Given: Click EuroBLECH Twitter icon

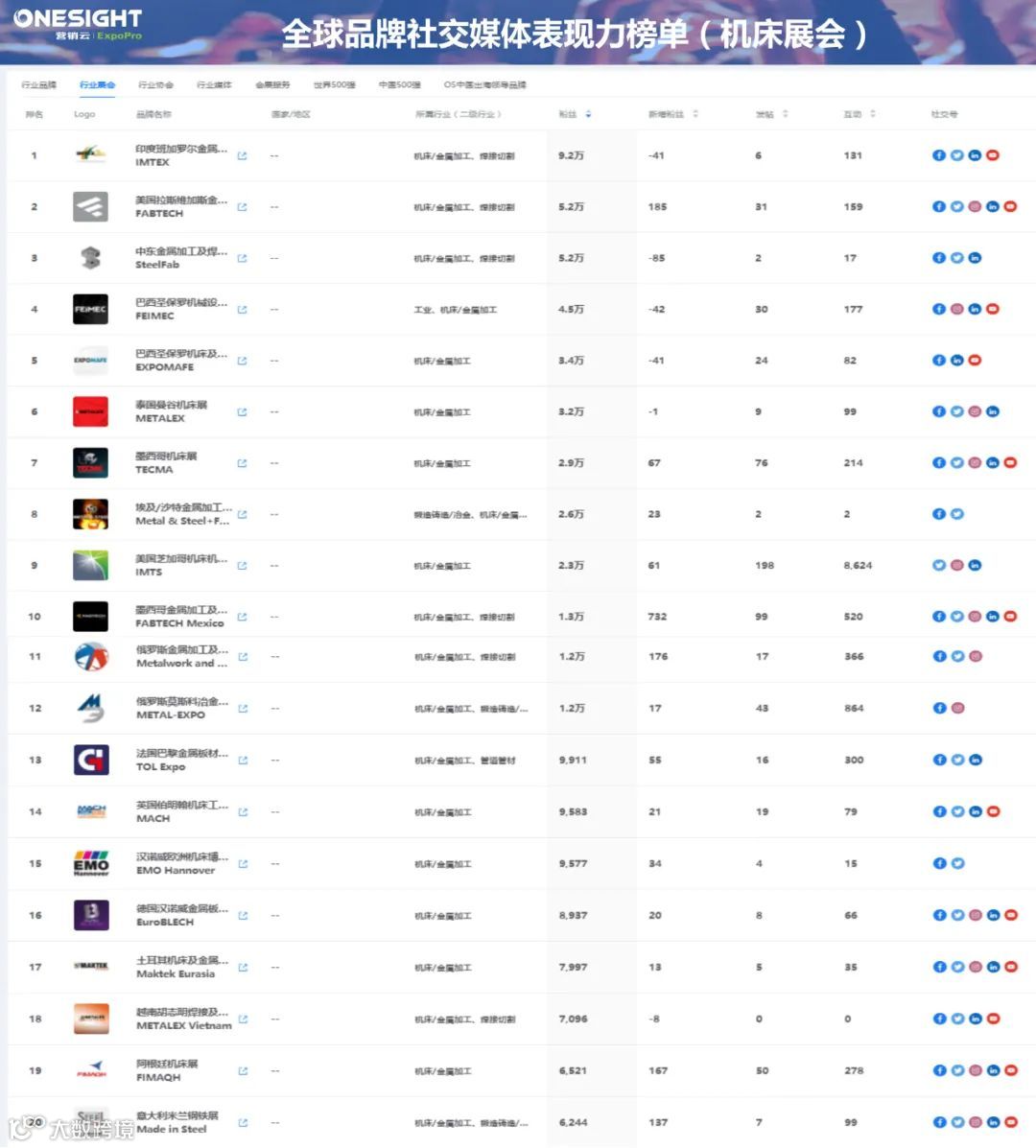Looking at the screenshot, I should click(x=957, y=915).
